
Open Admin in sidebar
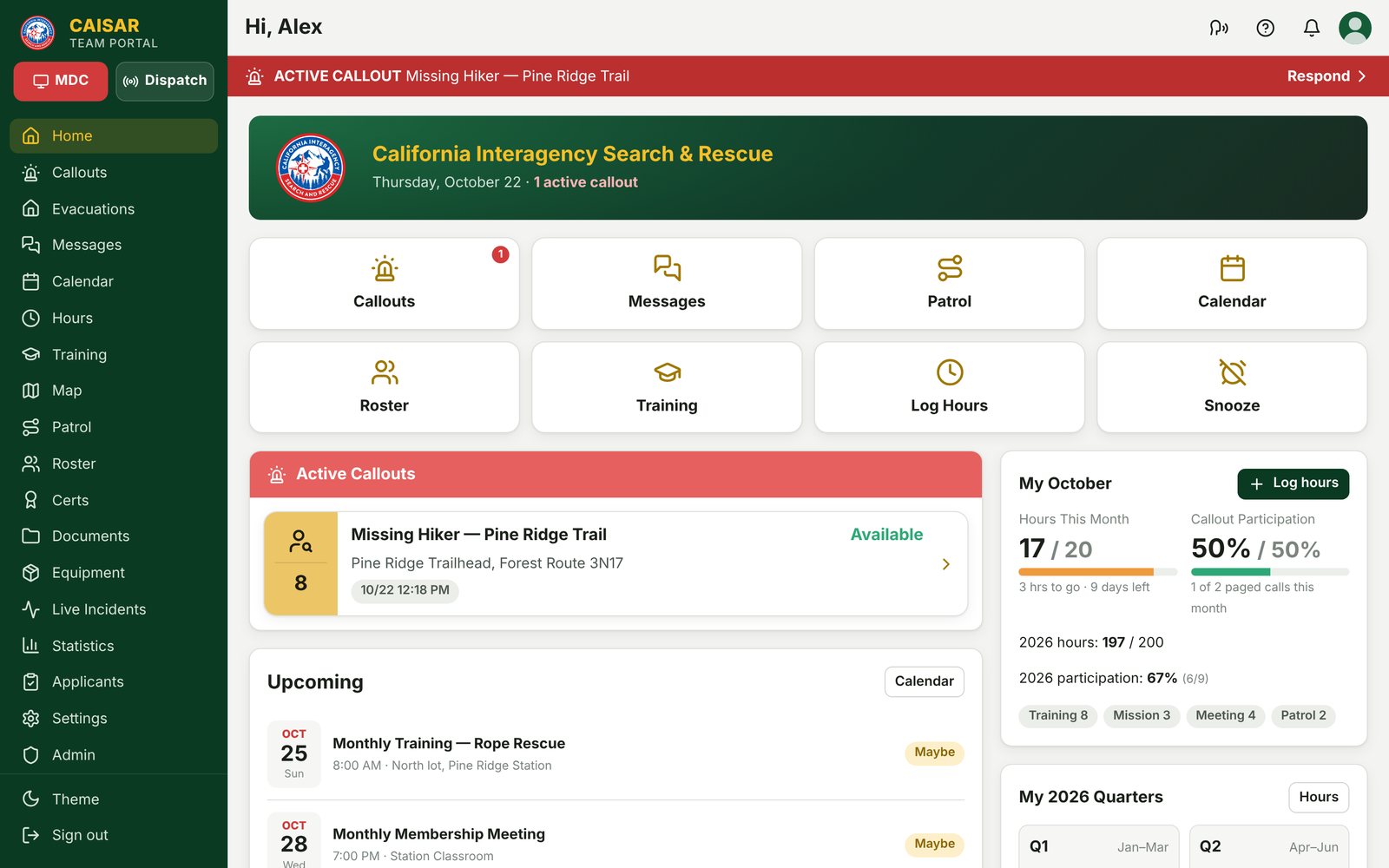pos(114,755)
